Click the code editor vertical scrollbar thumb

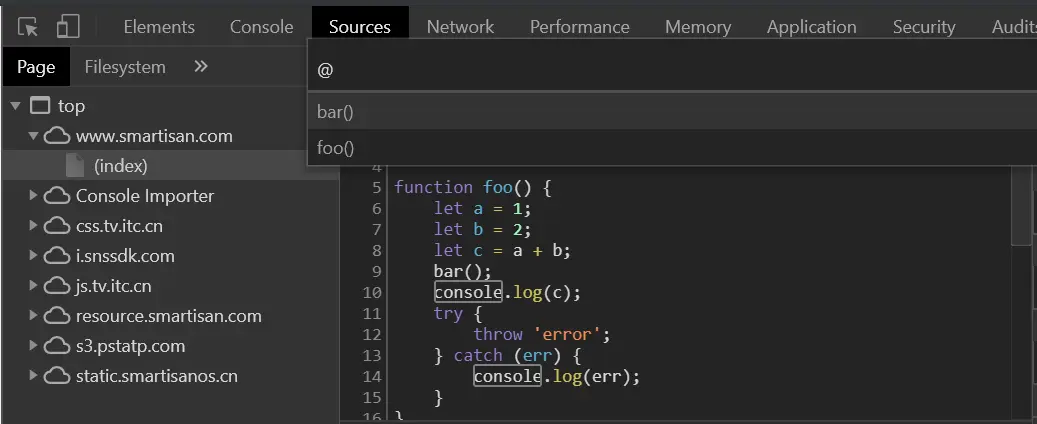[1019, 205]
